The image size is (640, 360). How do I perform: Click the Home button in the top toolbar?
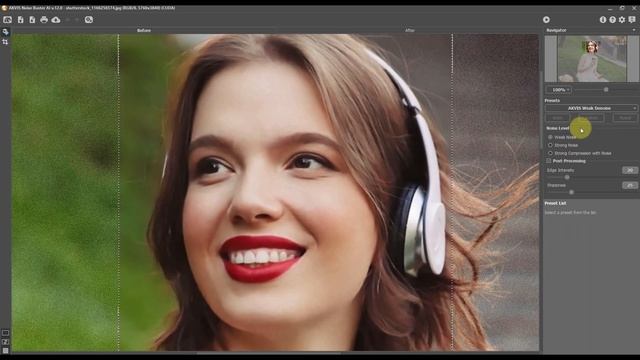(x=7, y=20)
